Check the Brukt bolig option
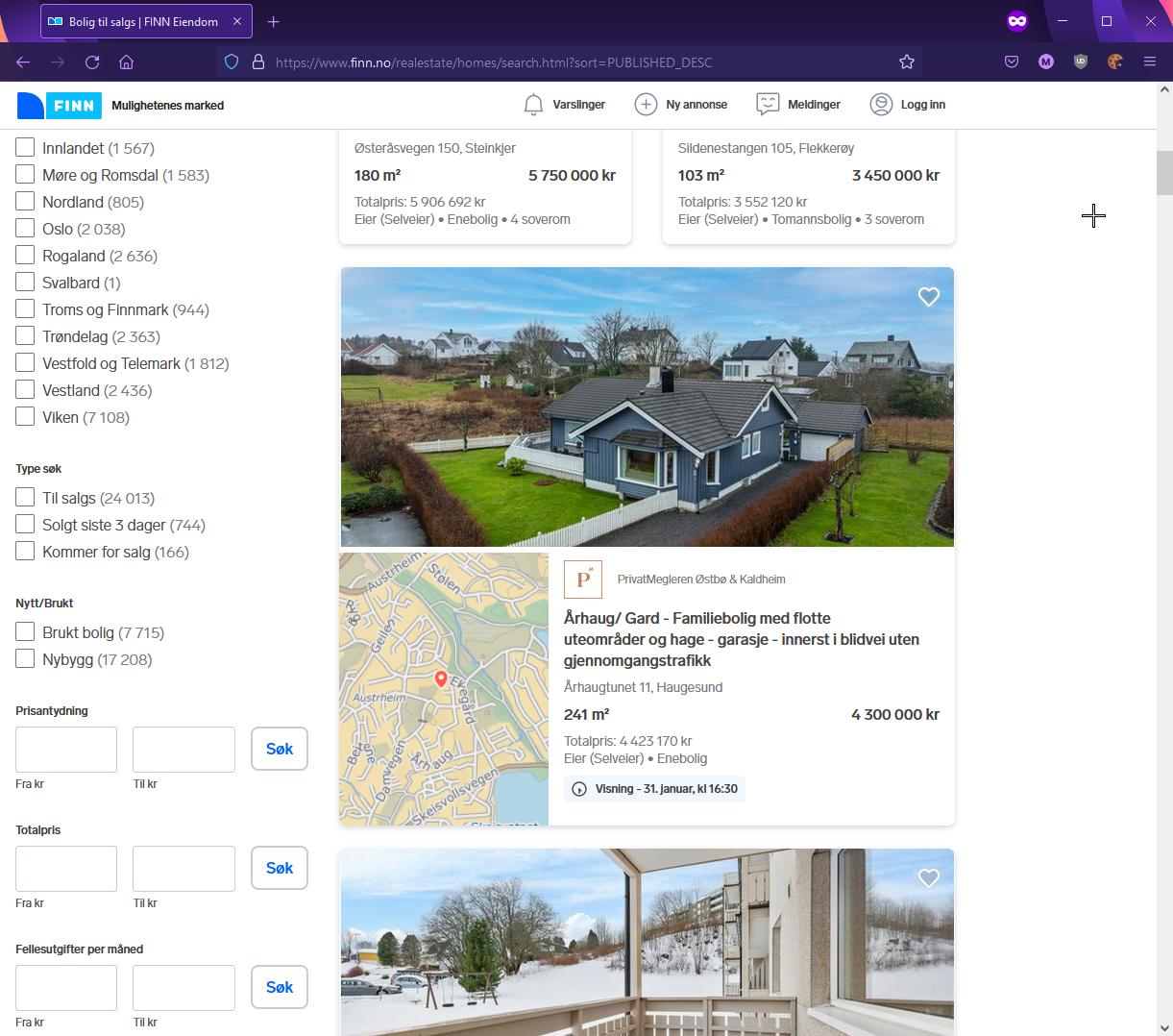Screen dimensions: 1173x1036 pyautogui.click(x=25, y=632)
